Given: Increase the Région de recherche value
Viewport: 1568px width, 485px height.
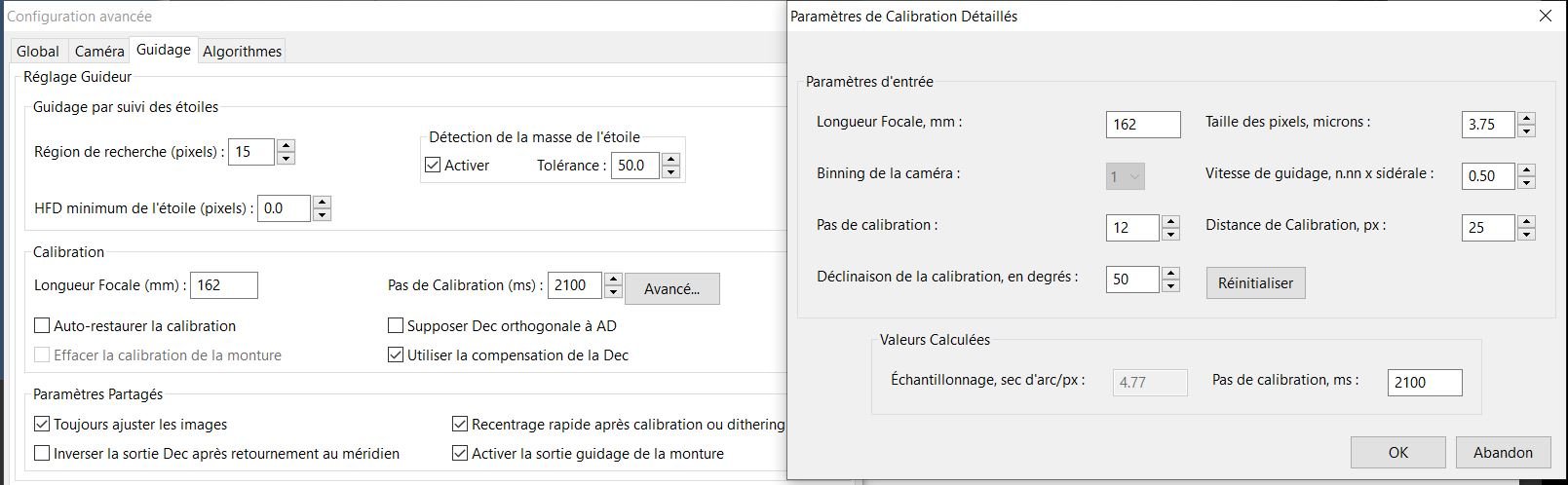Looking at the screenshot, I should pyautogui.click(x=286, y=146).
